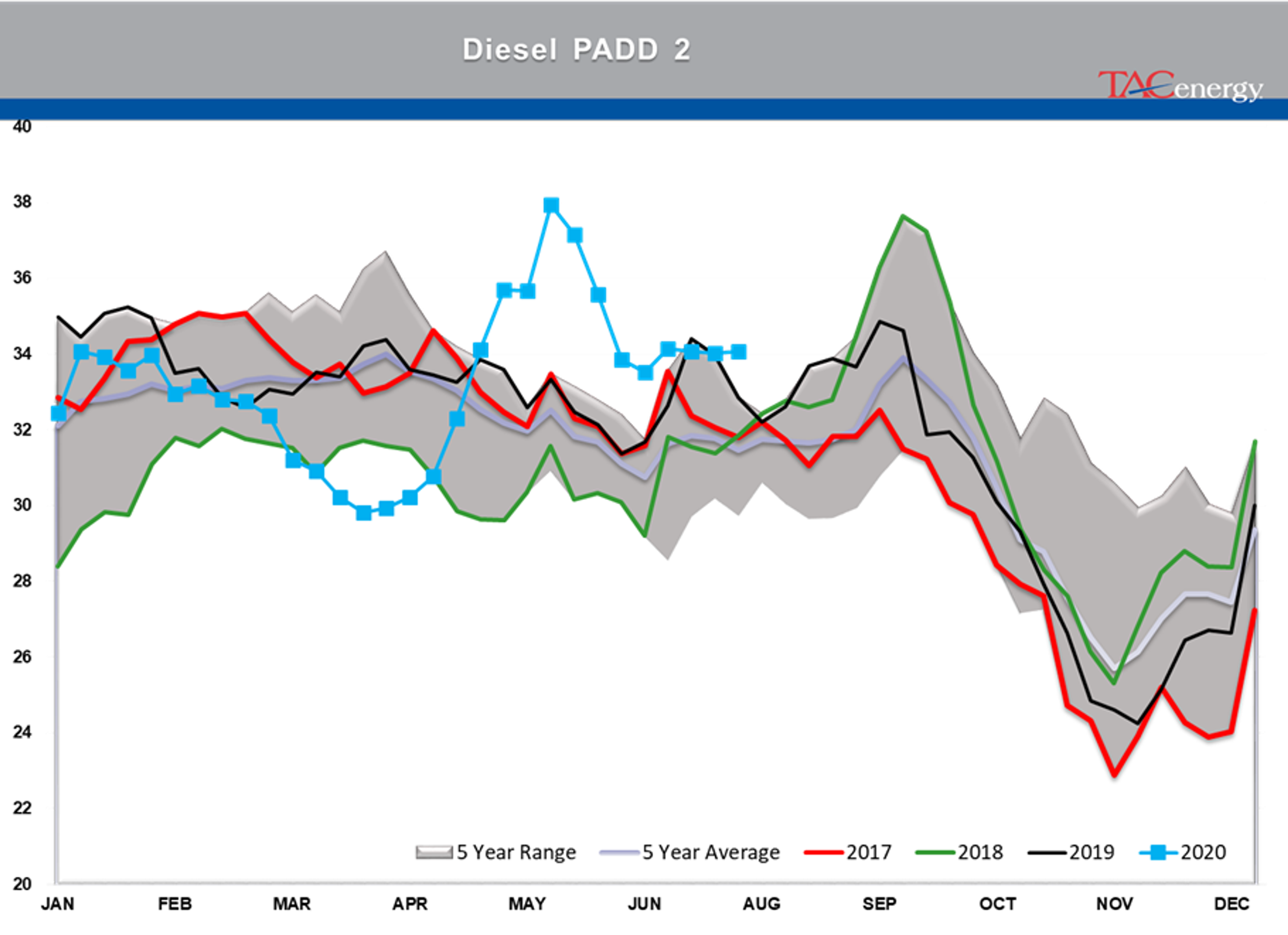This screenshot has width=1288, height=935.
Task: Click the 2017 red line low in November
Action: click(1114, 774)
